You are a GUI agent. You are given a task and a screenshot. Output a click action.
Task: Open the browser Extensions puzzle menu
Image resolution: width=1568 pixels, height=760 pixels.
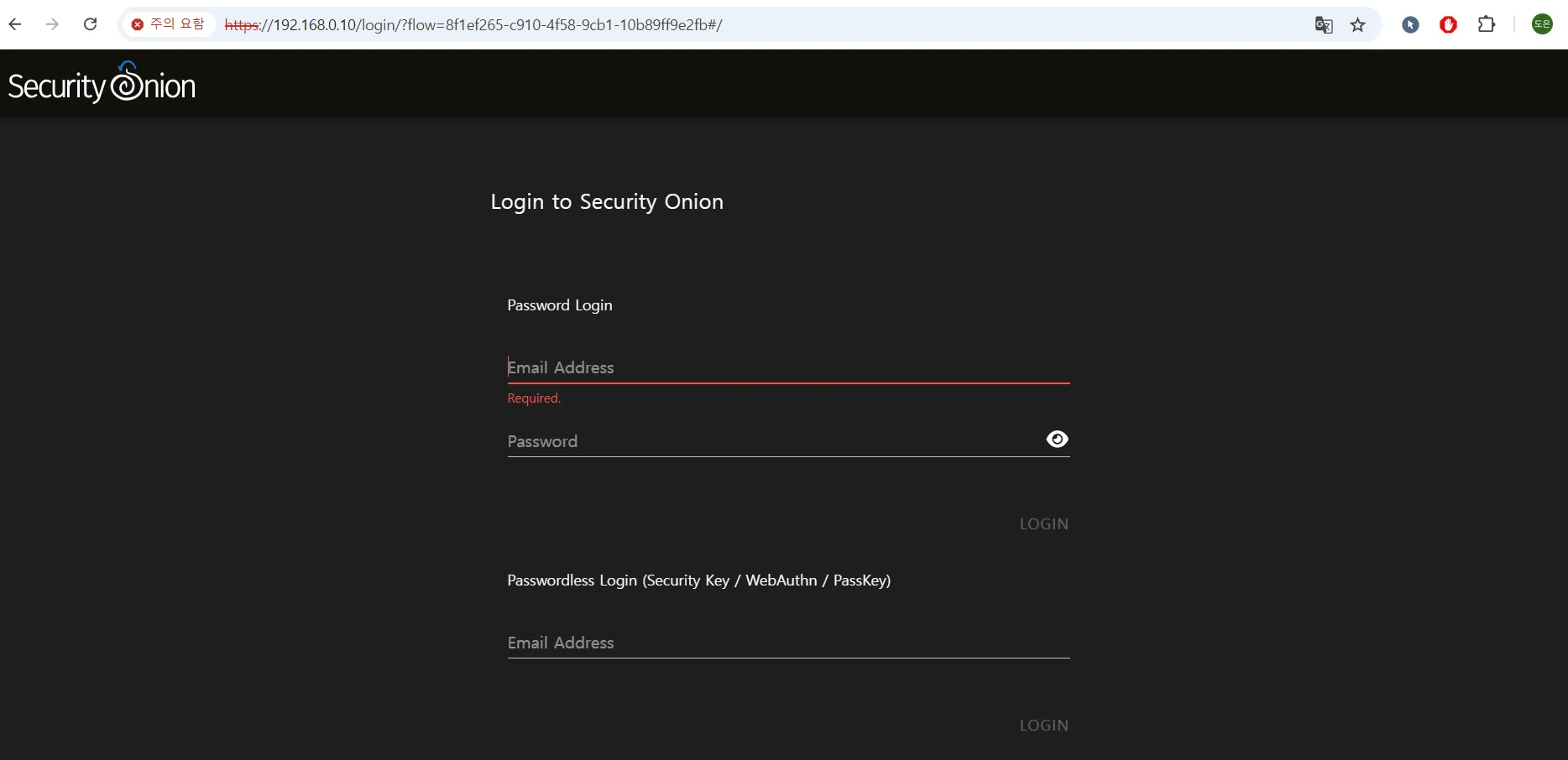(x=1487, y=25)
